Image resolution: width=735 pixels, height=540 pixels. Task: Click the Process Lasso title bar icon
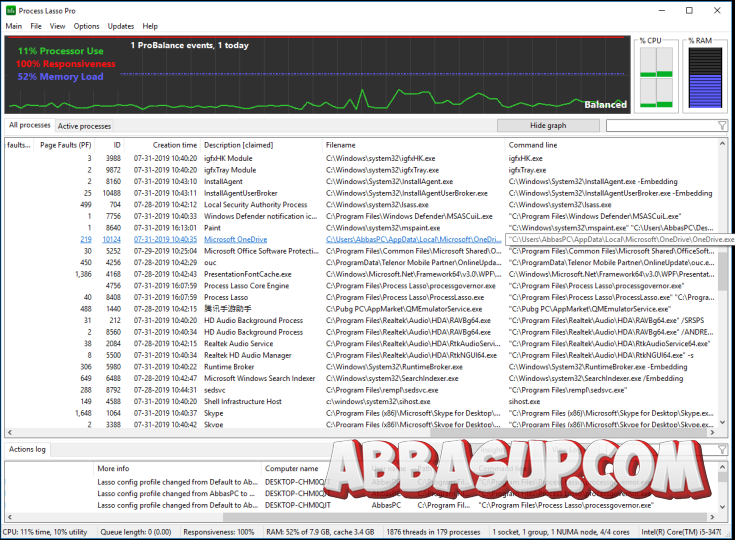pos(10,10)
